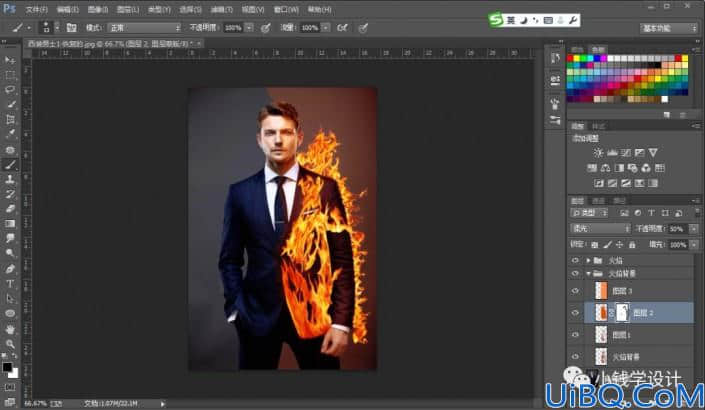The image size is (705, 410).
Task: Toggle pressure control for opacity
Action: pyautogui.click(x=266, y=28)
